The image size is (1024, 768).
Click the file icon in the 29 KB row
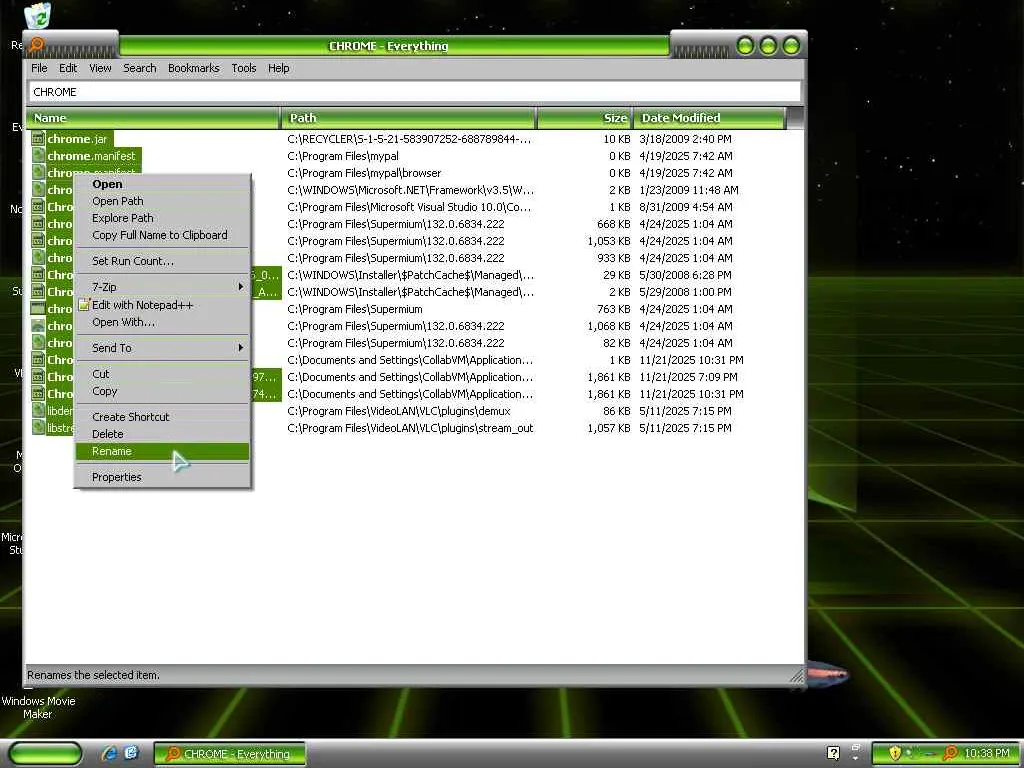pos(39,274)
